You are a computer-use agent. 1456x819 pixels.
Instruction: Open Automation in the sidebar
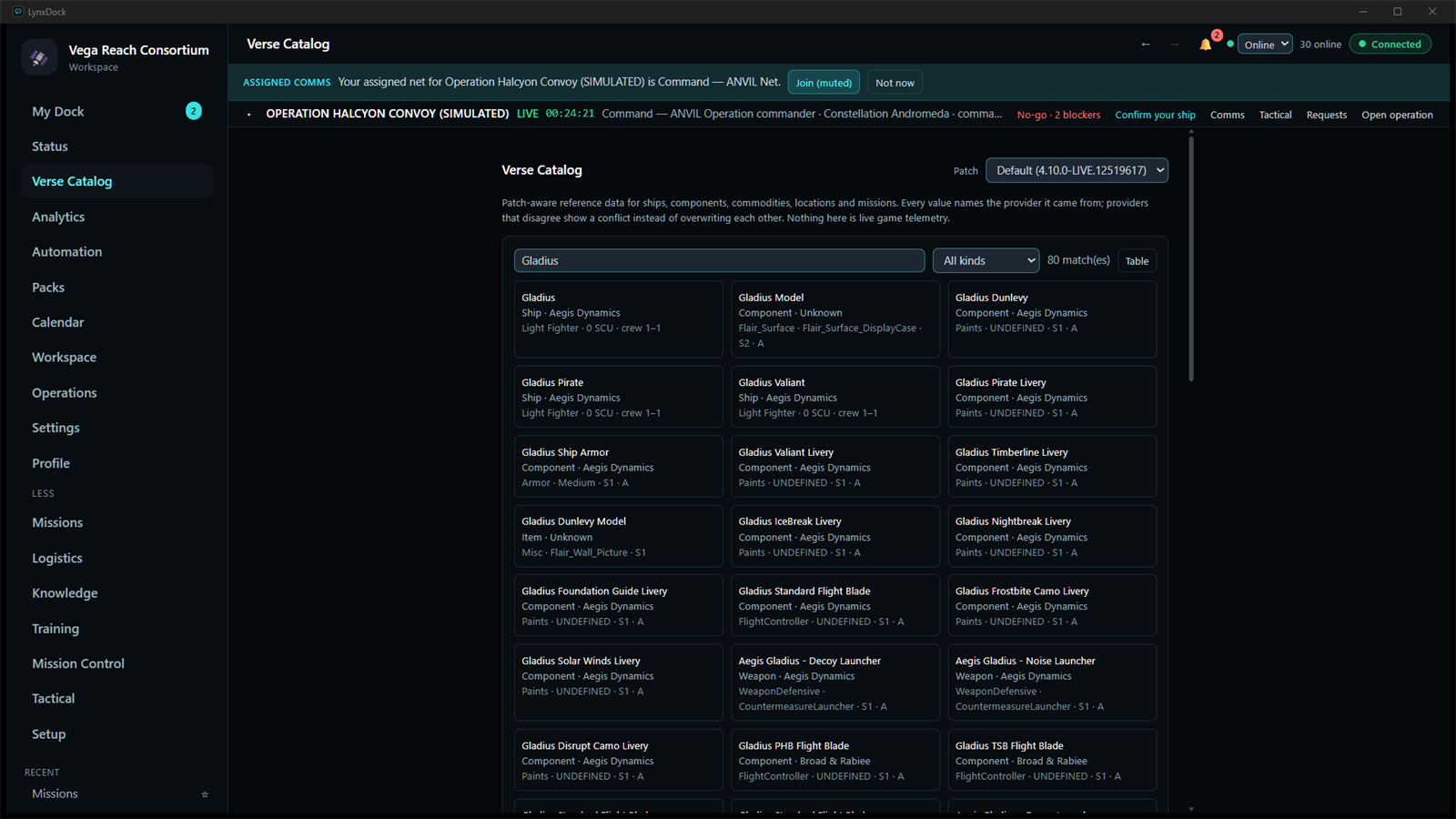tap(116, 252)
